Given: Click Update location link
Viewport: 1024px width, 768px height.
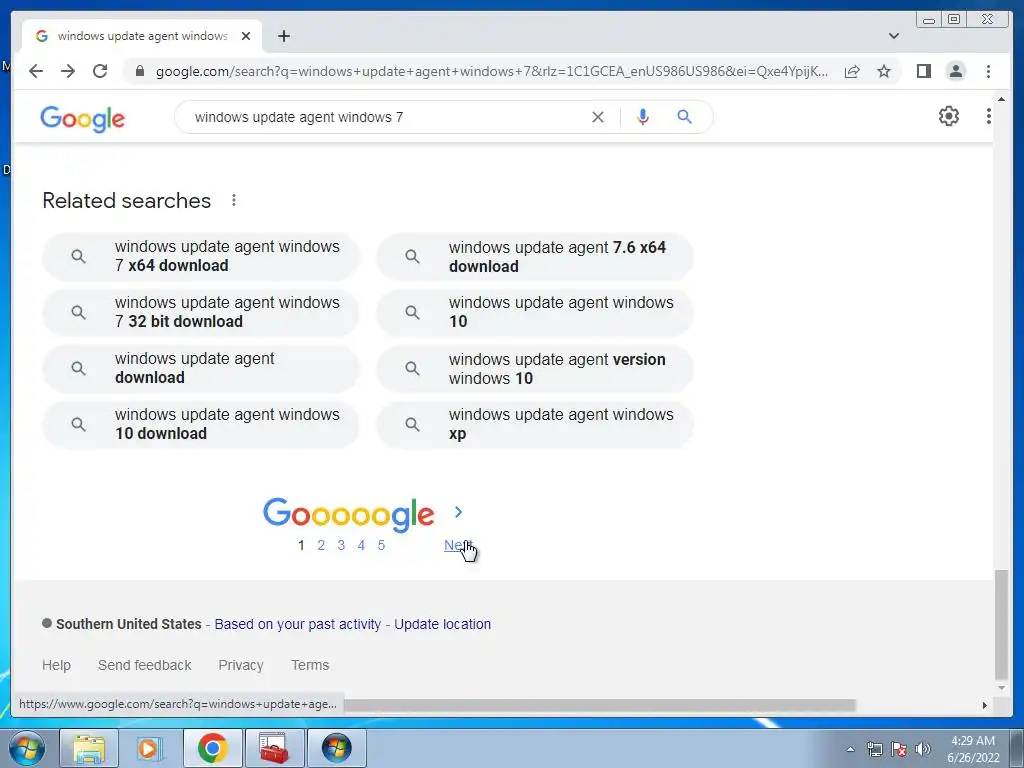Looking at the screenshot, I should pos(443,624).
